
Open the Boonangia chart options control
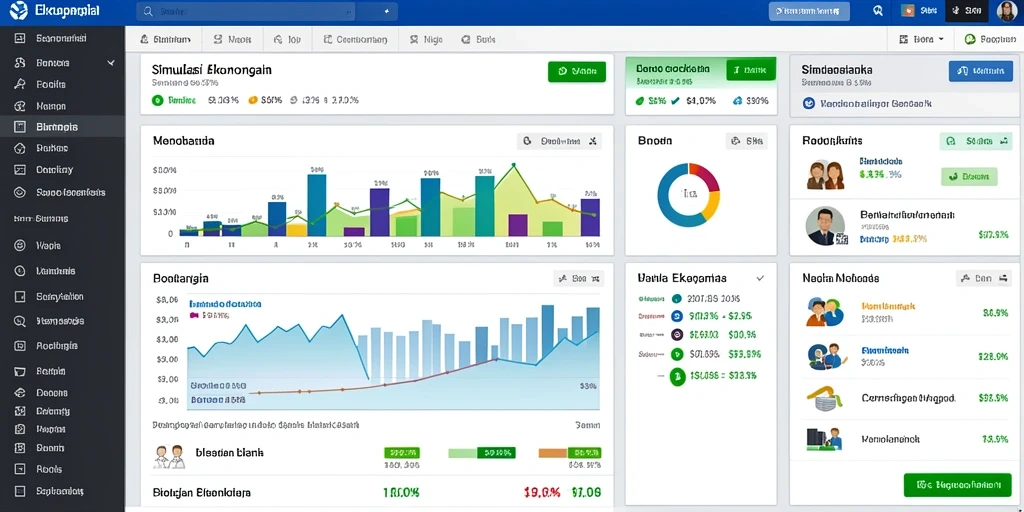point(579,278)
